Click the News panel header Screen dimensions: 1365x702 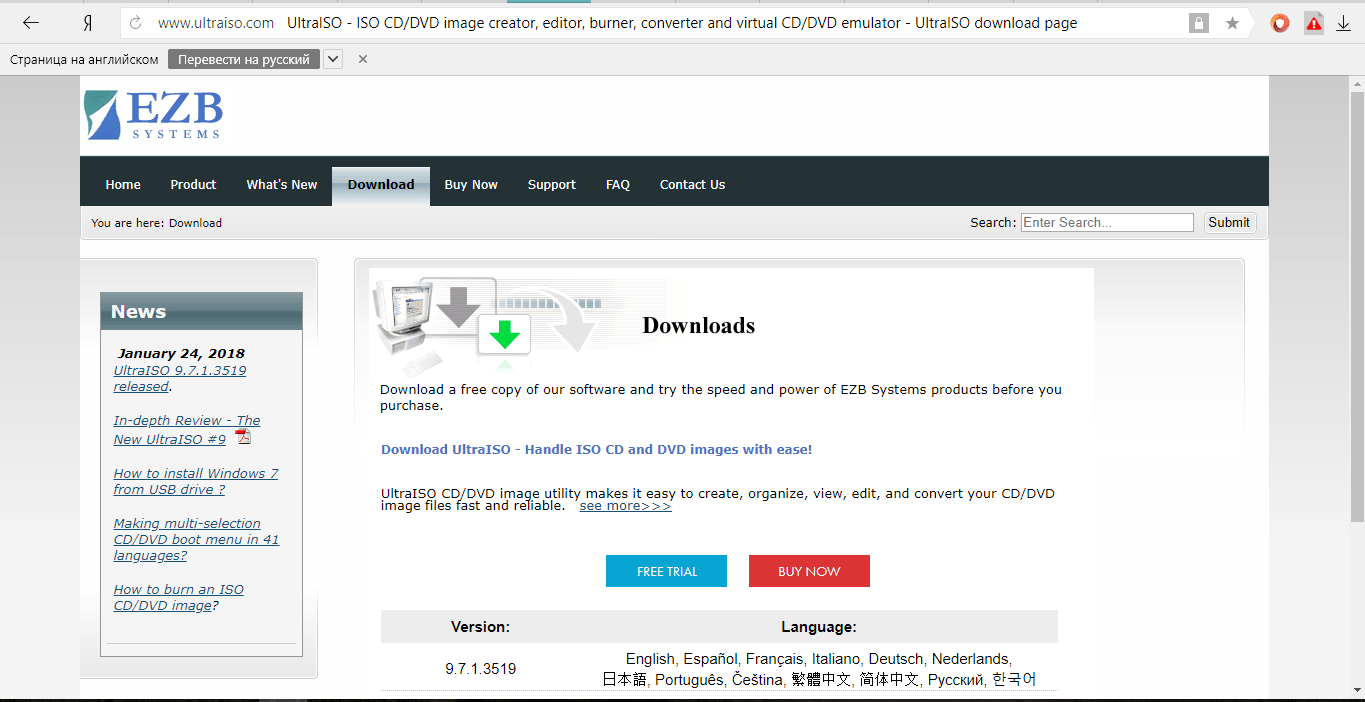click(x=201, y=311)
